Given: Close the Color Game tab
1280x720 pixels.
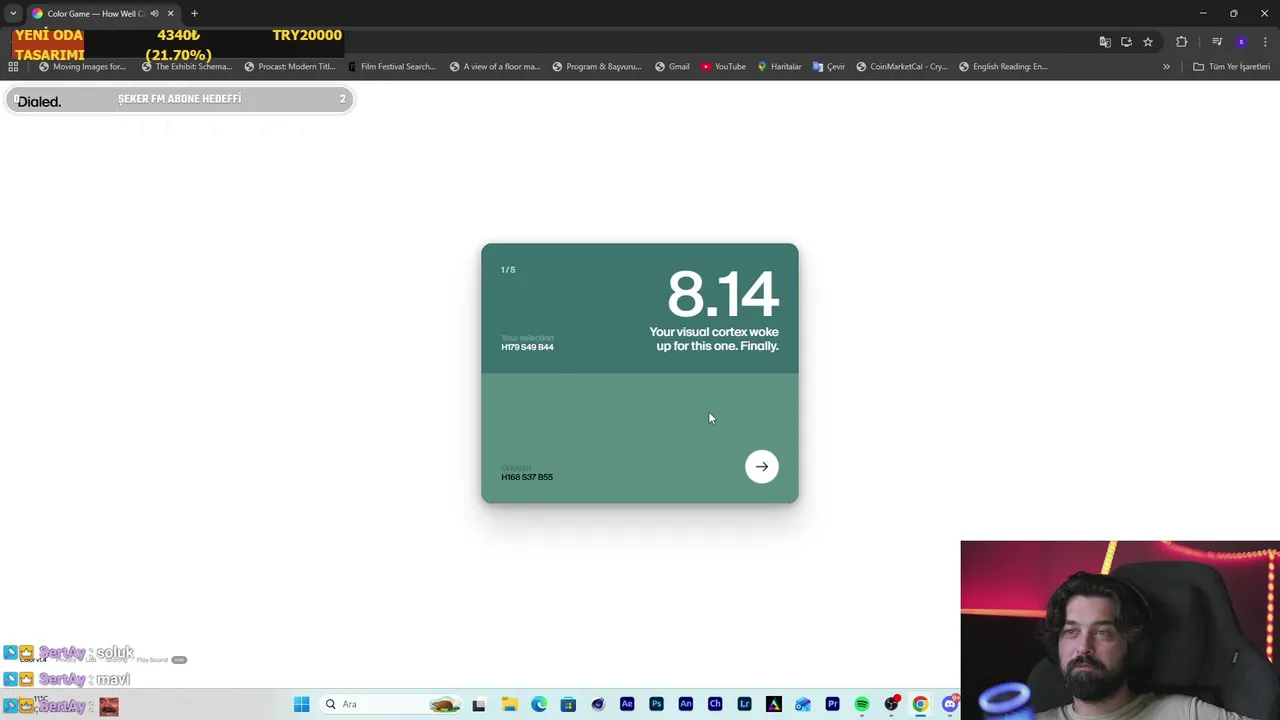Looking at the screenshot, I should click(170, 14).
